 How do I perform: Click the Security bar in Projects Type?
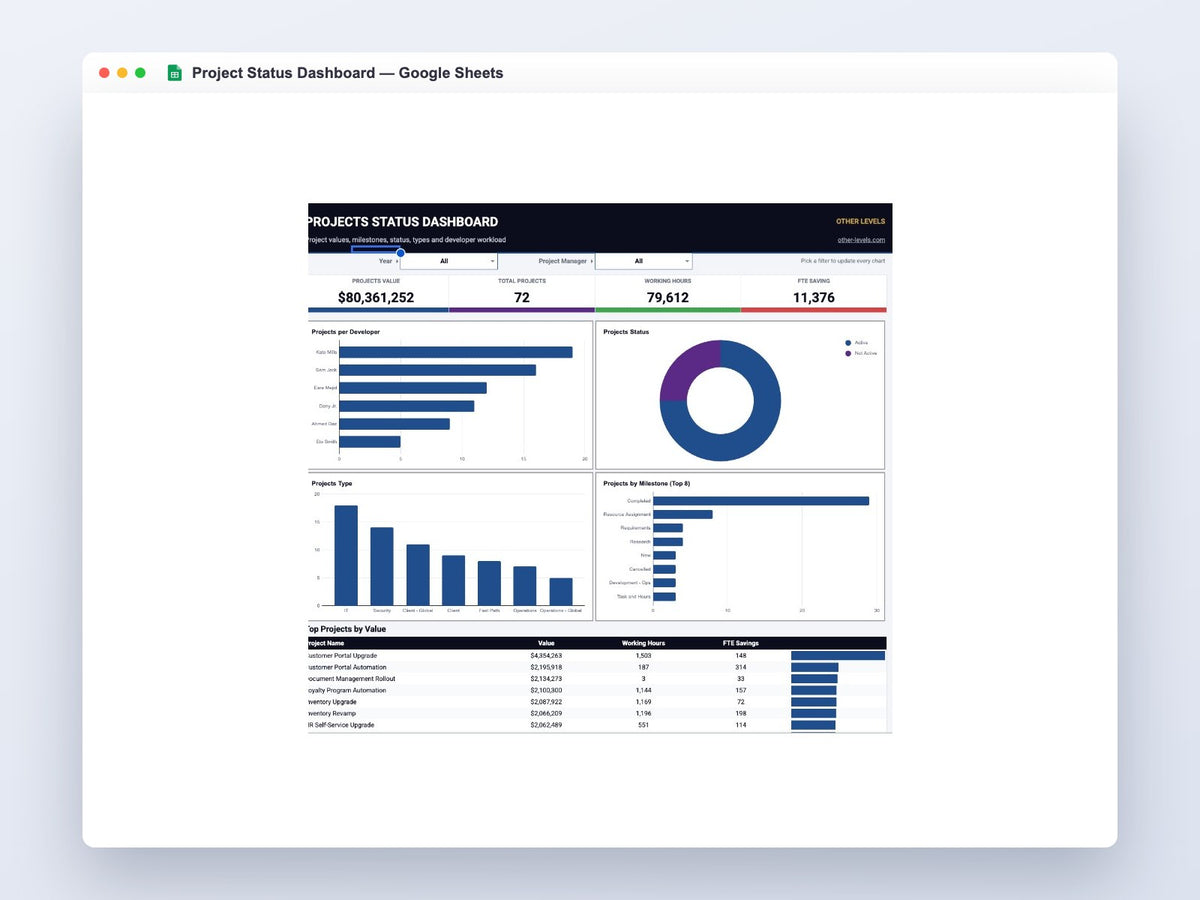click(382, 566)
